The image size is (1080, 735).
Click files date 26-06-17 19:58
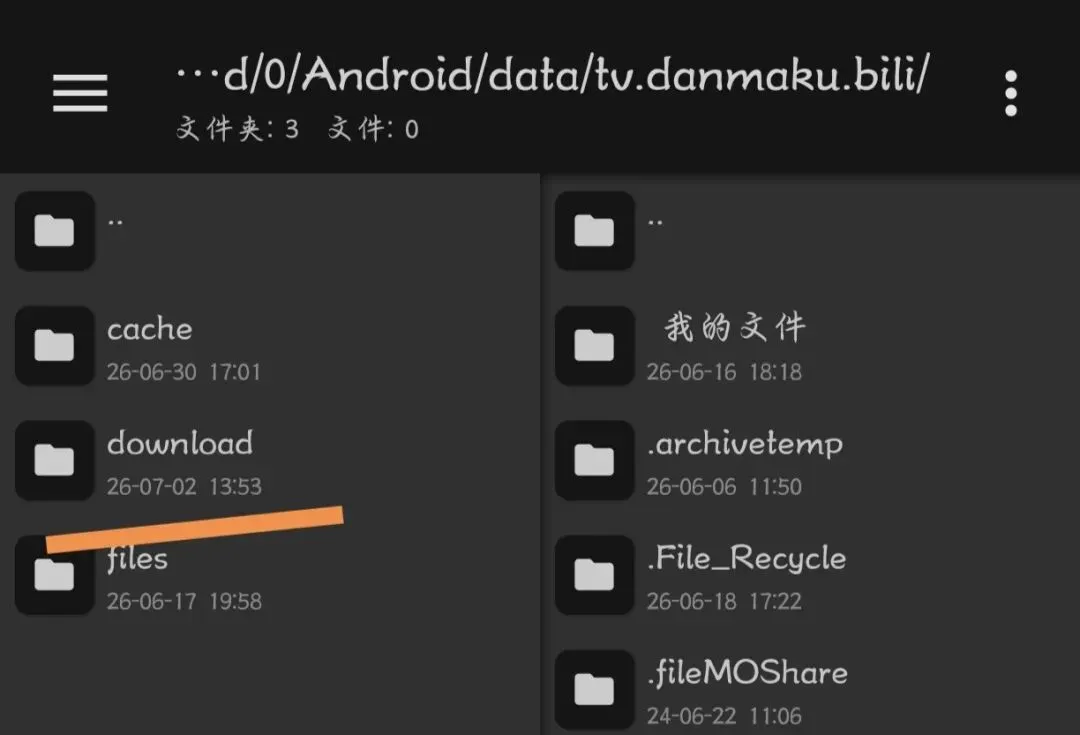[184, 601]
